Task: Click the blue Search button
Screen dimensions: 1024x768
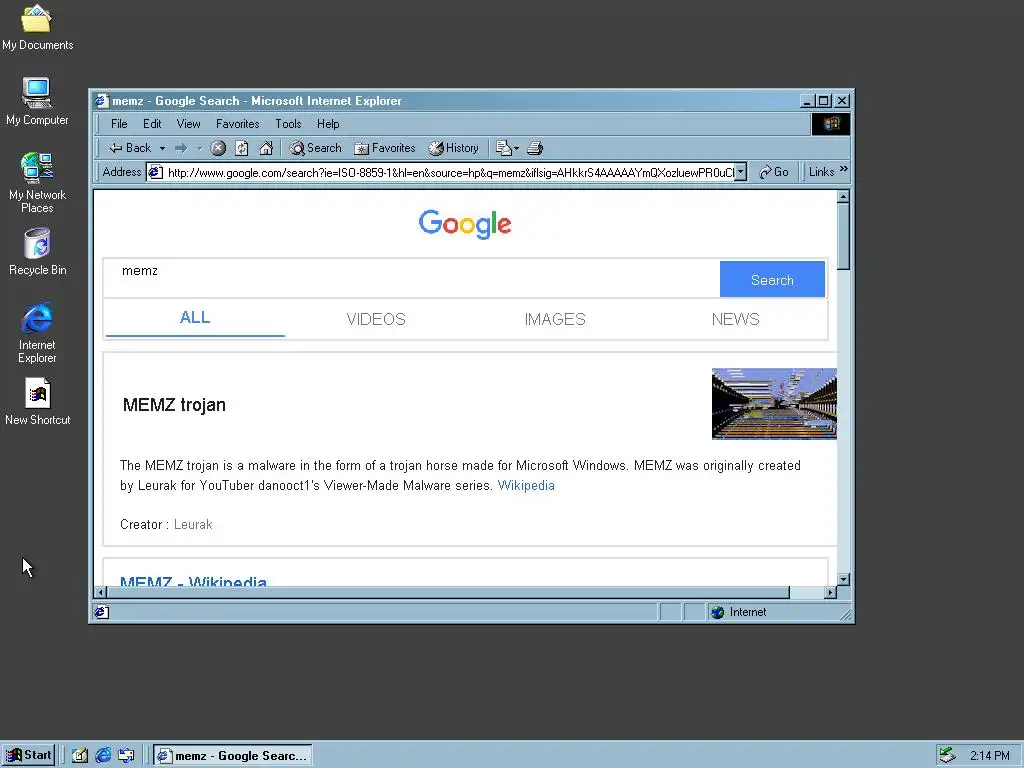Action: pos(772,280)
